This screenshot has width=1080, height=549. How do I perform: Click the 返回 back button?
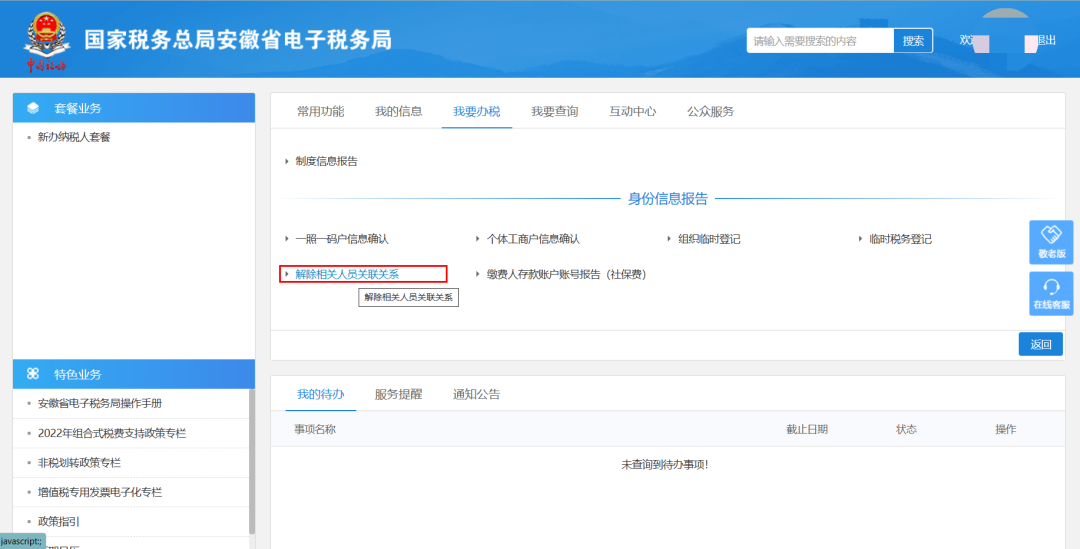point(1040,344)
